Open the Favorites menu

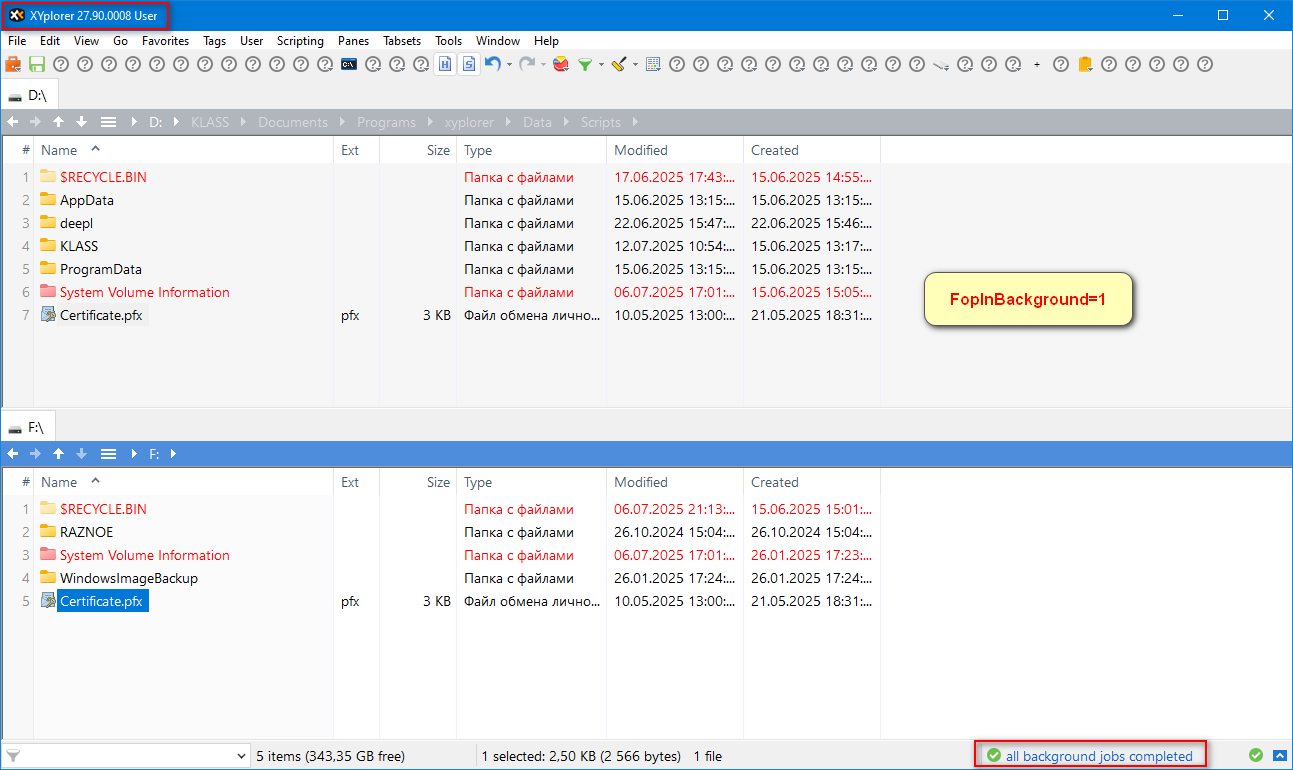tap(165, 41)
